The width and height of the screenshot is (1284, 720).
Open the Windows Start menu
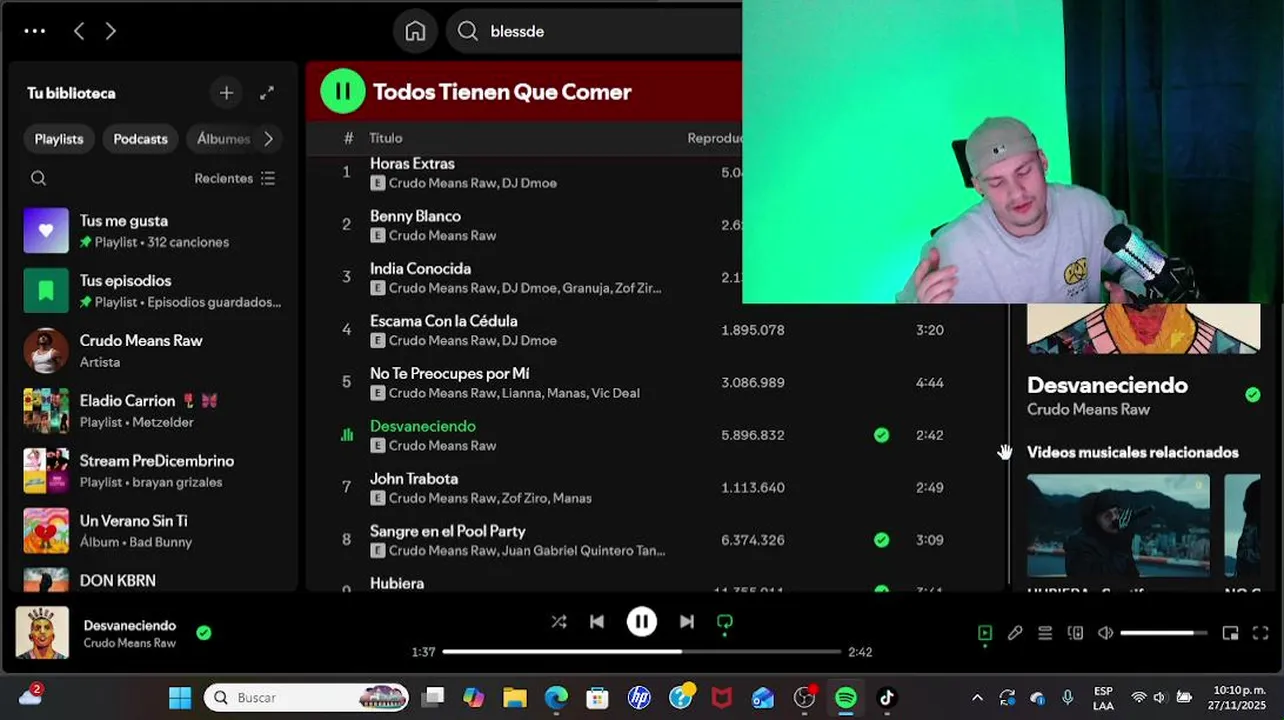click(180, 698)
